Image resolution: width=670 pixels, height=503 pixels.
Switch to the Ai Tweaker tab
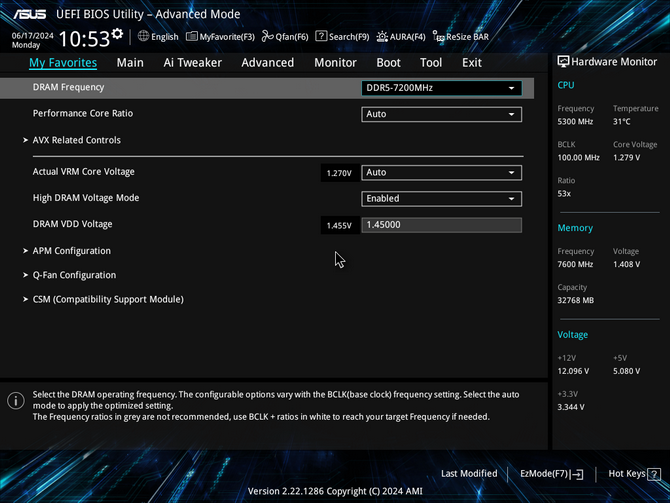point(192,63)
